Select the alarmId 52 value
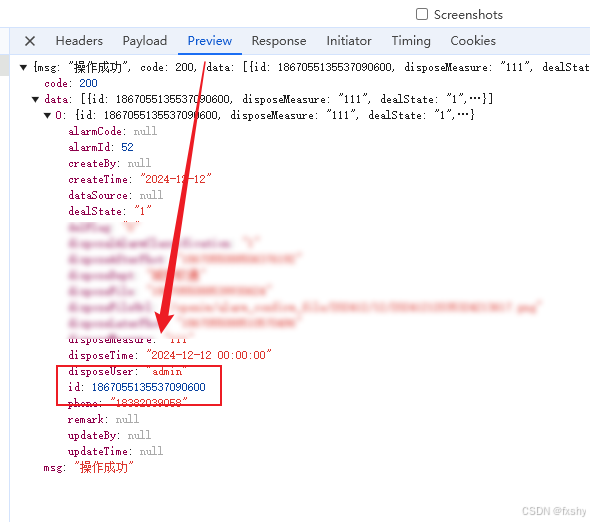Image resolution: width=590 pixels, height=522 pixels. pyautogui.click(x=127, y=147)
